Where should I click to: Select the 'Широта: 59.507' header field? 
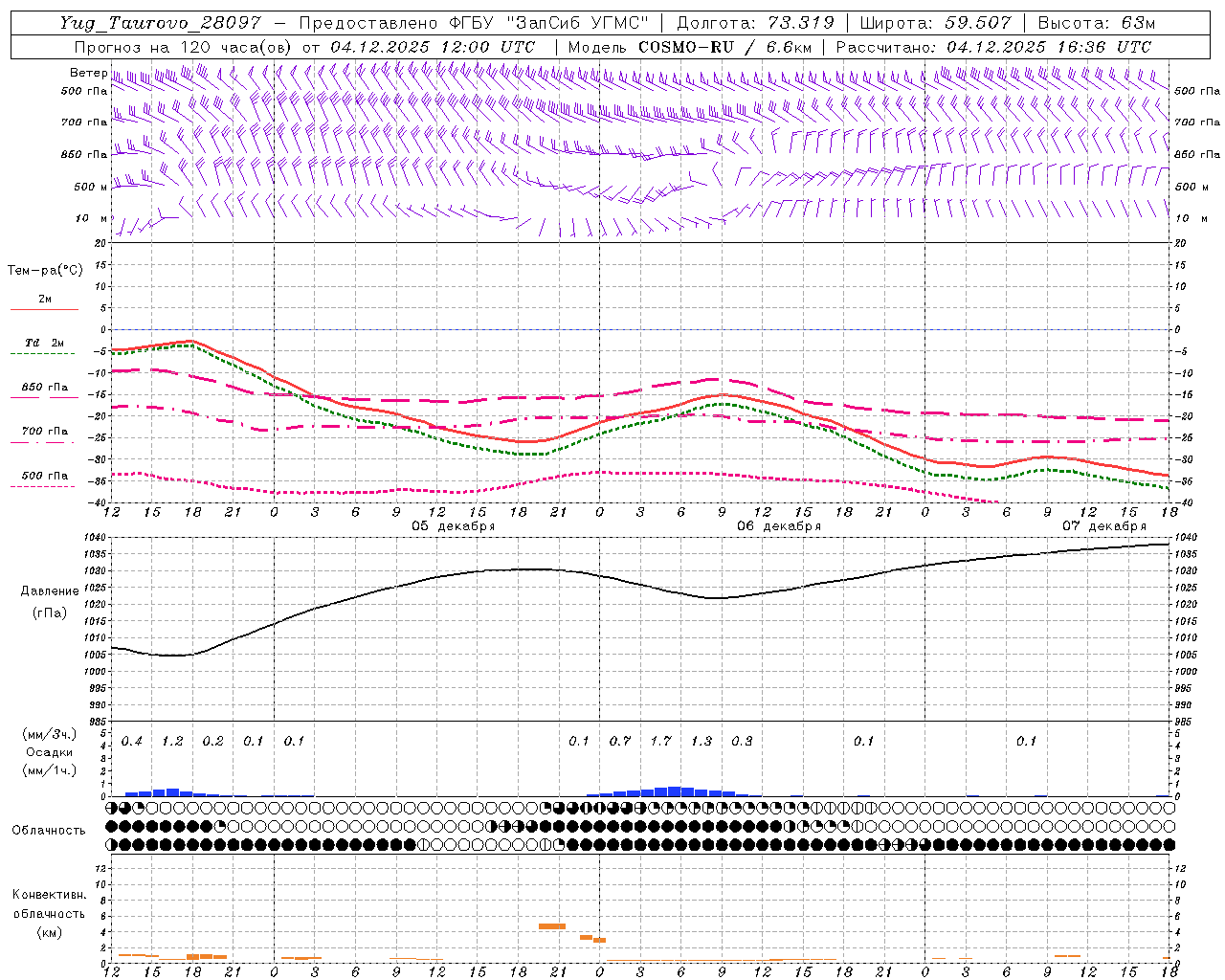tap(935, 24)
